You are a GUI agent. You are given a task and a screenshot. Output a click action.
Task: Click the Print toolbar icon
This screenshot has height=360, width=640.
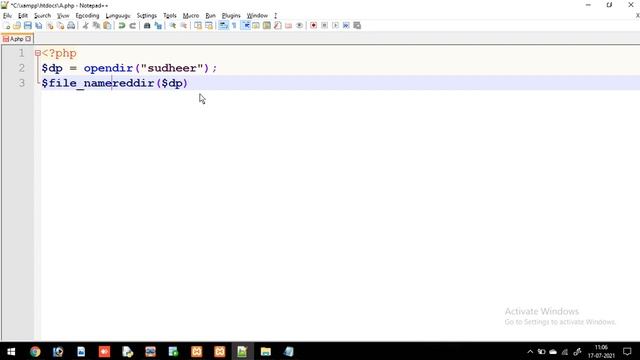click(71, 26)
